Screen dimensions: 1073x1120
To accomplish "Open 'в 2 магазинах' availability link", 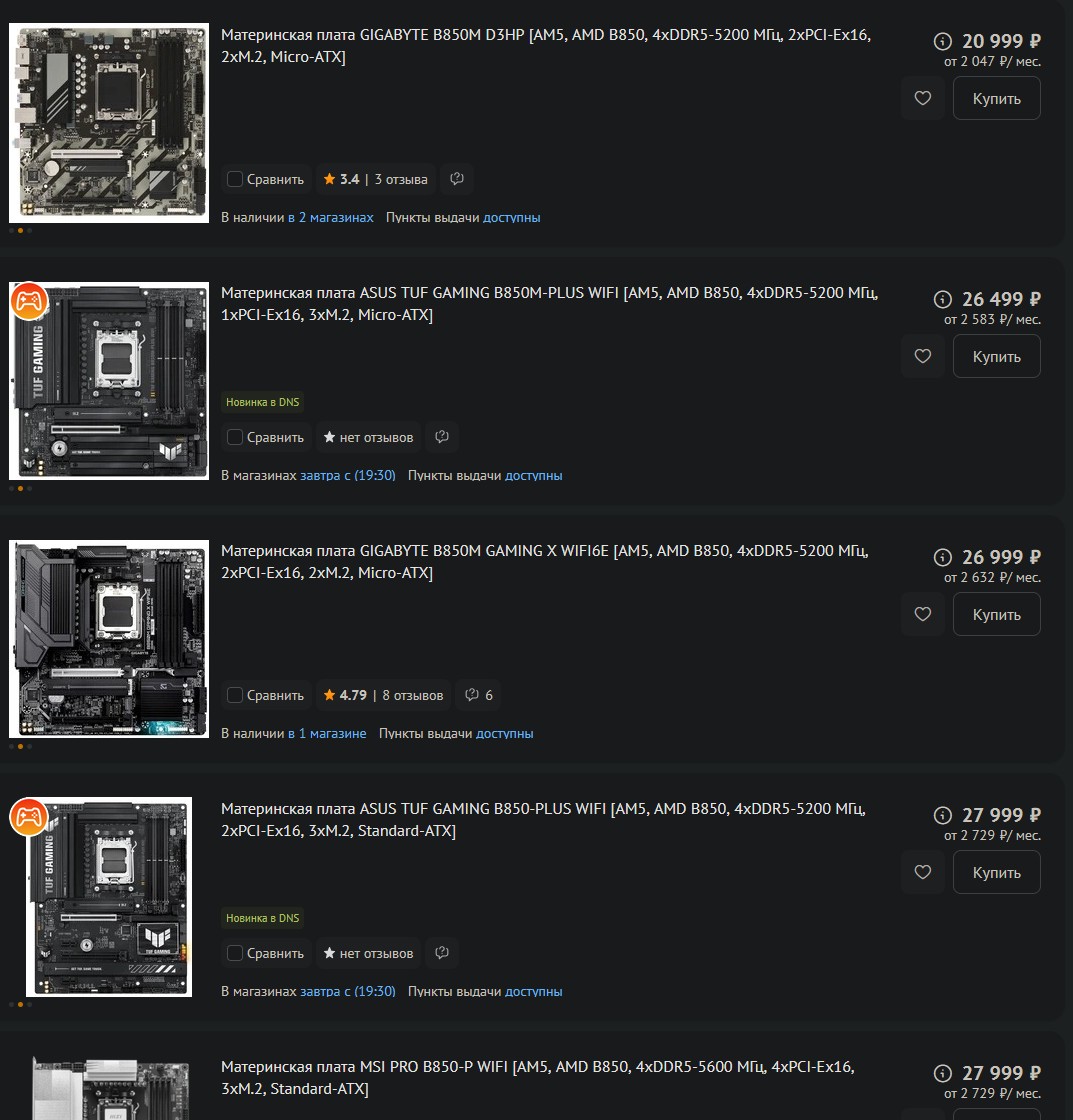I will pyautogui.click(x=331, y=217).
